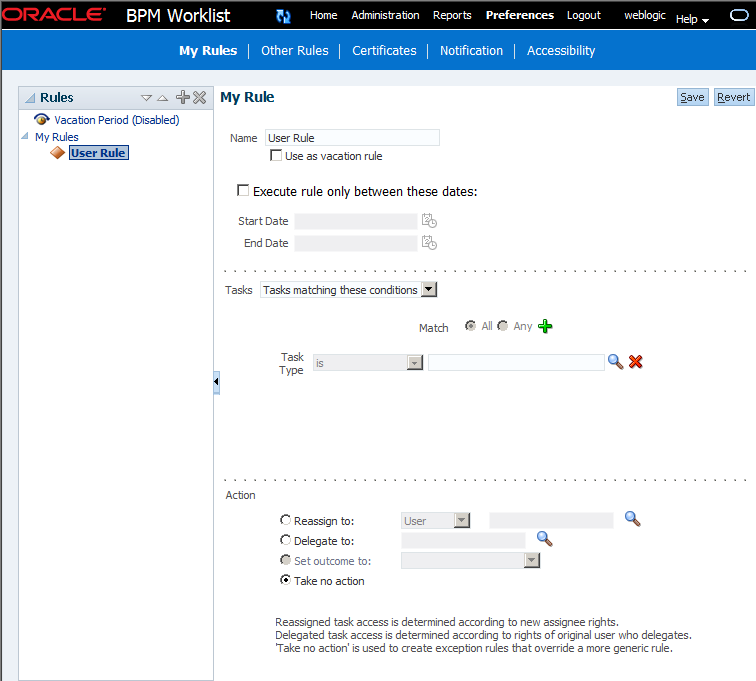The width and height of the screenshot is (756, 681).
Task: Open the Start Date calendar picker
Action: (429, 221)
